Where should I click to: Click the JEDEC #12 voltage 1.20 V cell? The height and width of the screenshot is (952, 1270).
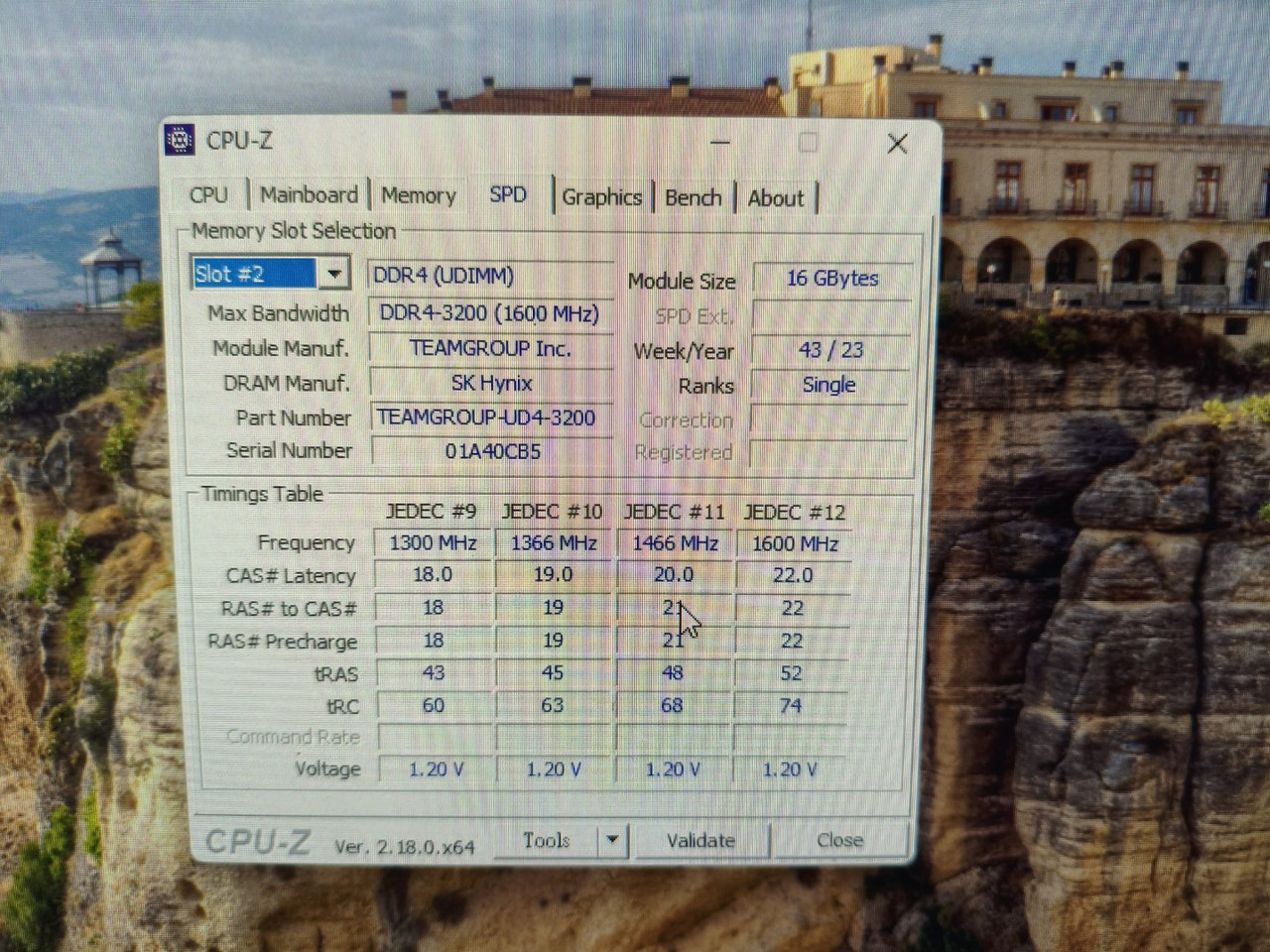point(790,770)
